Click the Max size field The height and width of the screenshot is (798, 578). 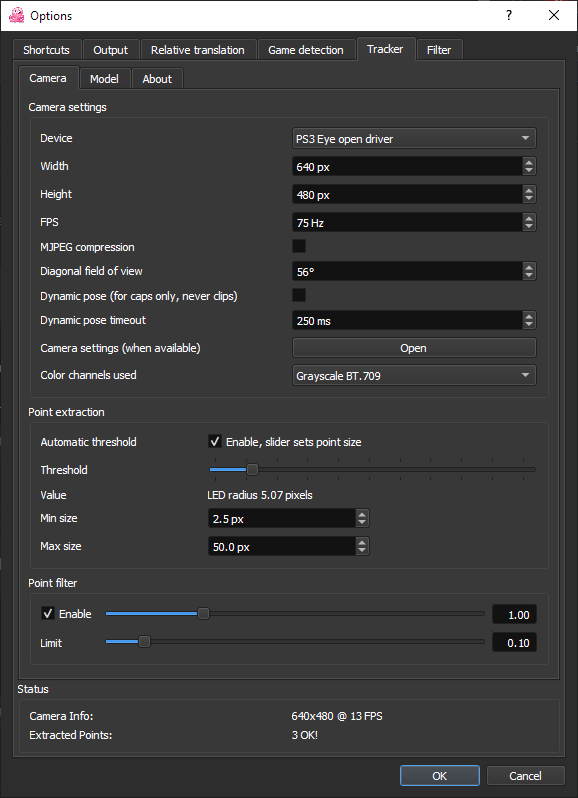(x=282, y=547)
